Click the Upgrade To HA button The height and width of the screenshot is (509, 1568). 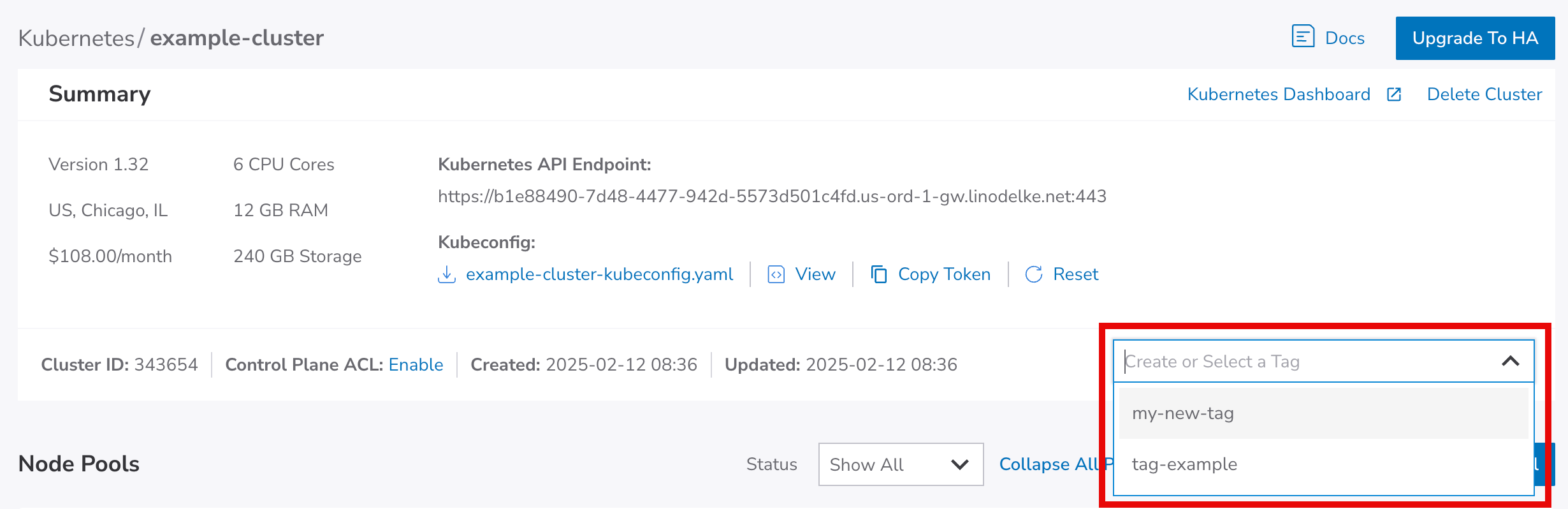pyautogui.click(x=1474, y=38)
